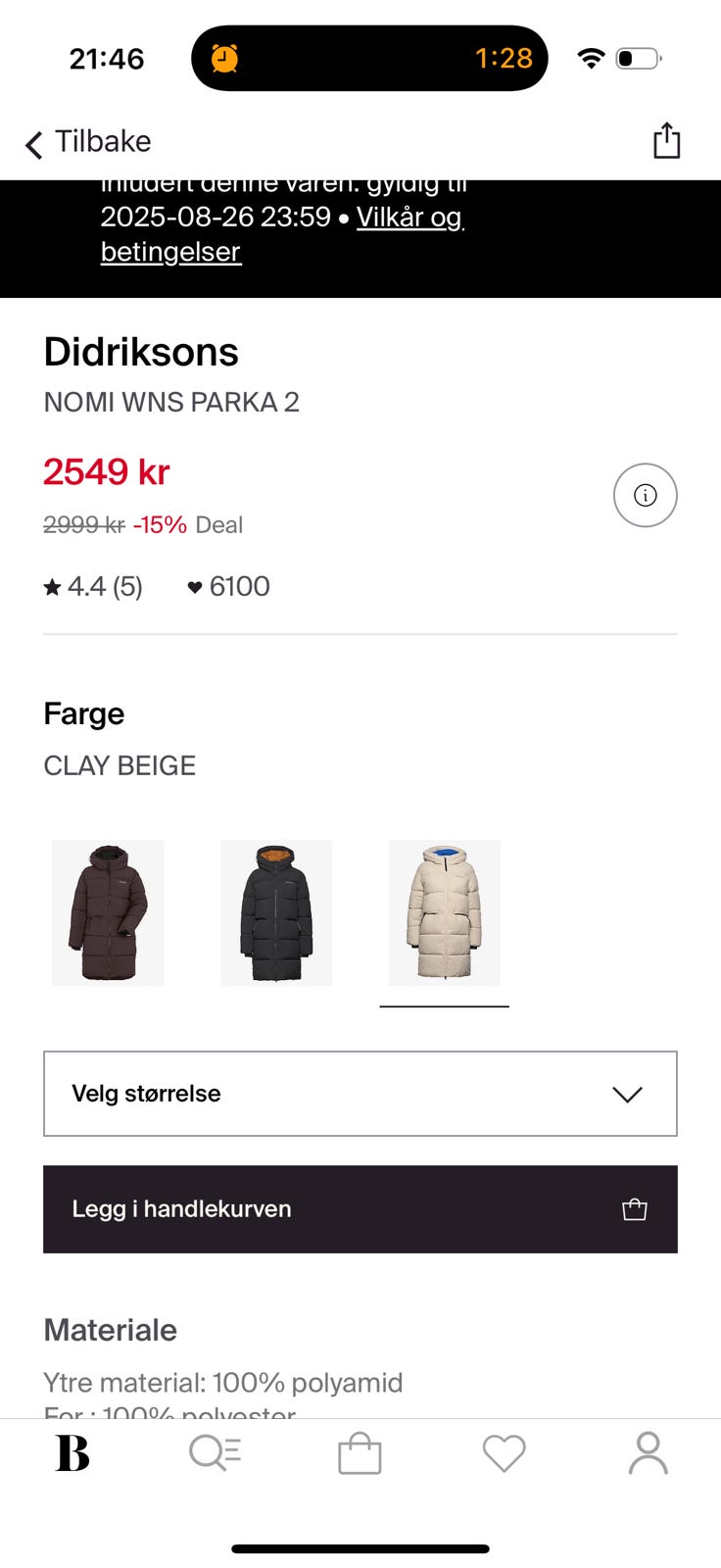Open Vilkår og betingelser link
Screen dimensions: 721x1568
[x=409, y=217]
